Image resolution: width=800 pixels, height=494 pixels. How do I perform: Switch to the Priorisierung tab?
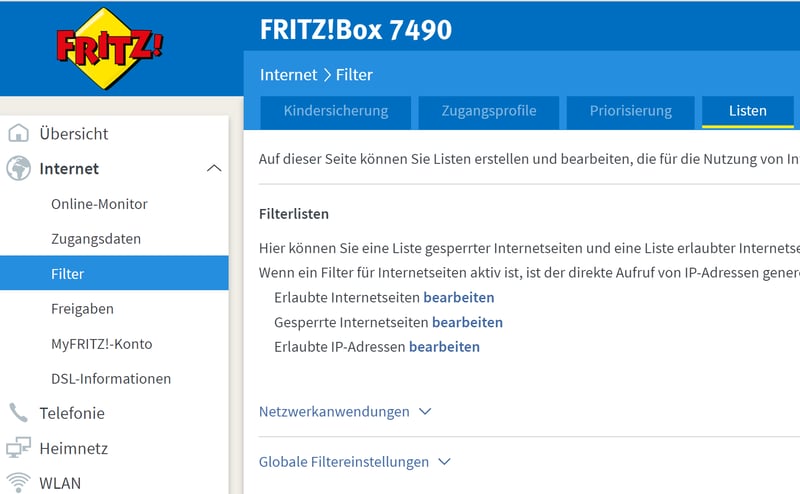631,112
